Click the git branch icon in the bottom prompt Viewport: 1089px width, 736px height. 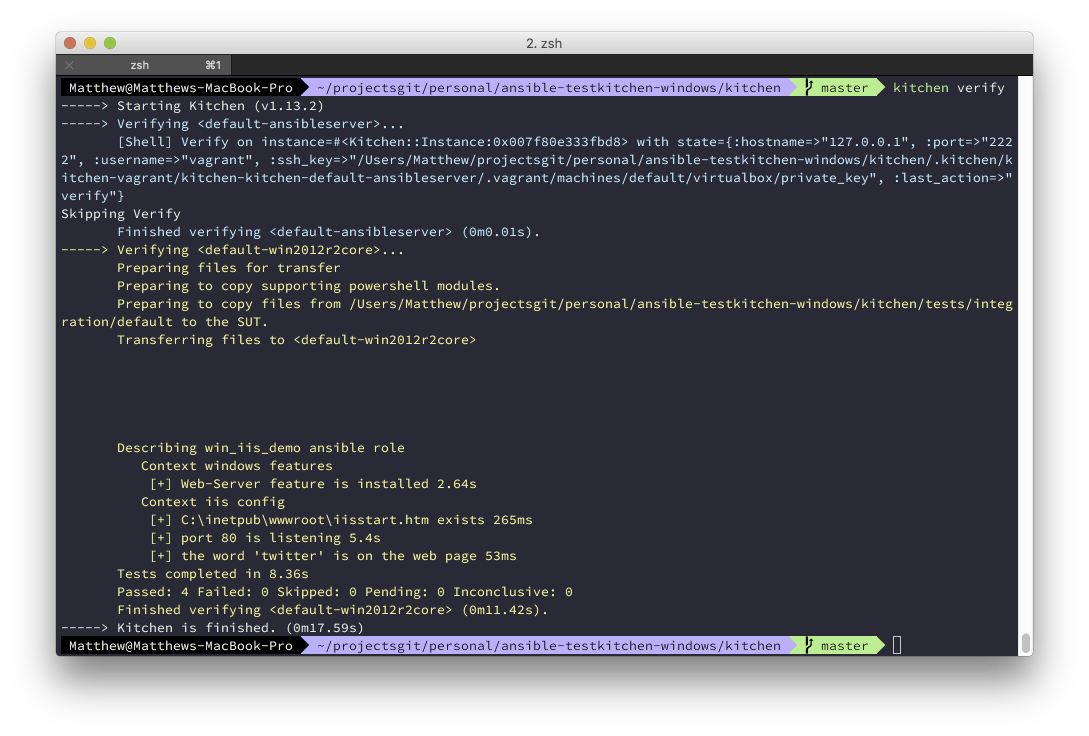coord(808,646)
